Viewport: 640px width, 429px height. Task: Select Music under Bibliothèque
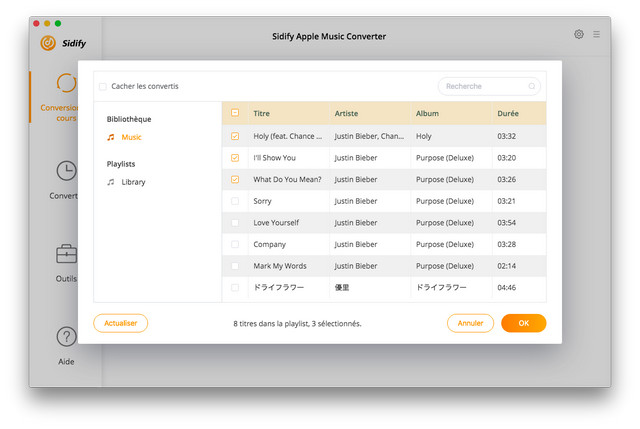pos(131,137)
